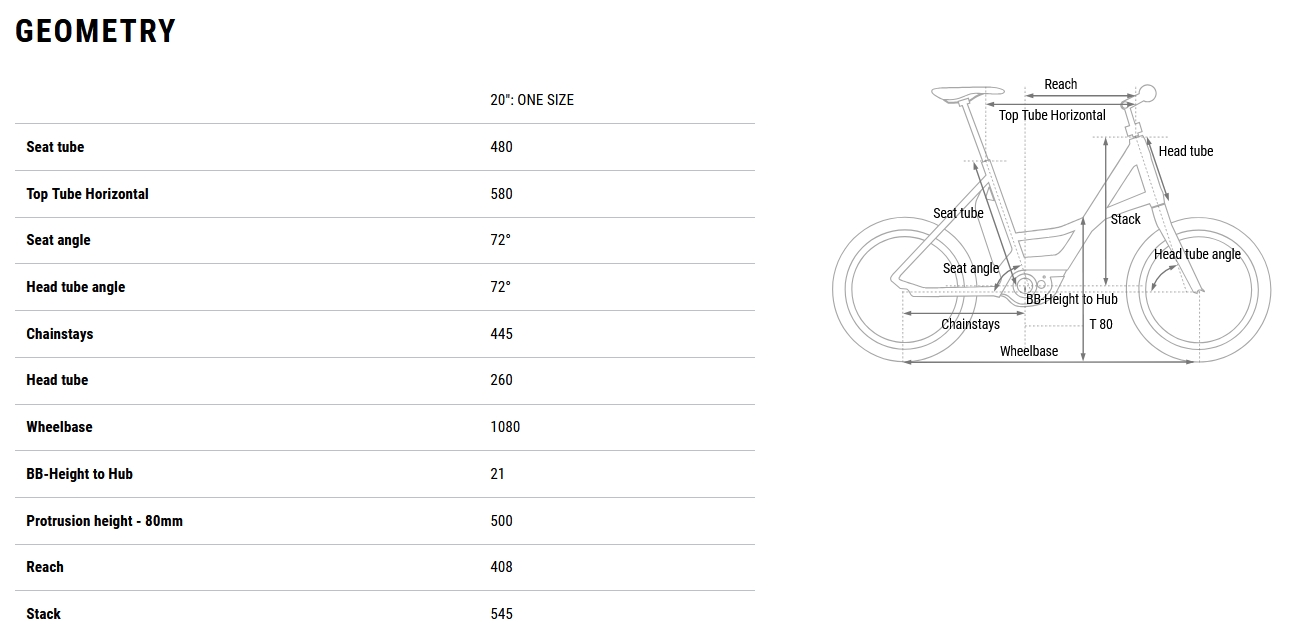Screen dimensions: 1305x638
Task: Click the '20": ONE SIZE' column header
Action: click(532, 100)
